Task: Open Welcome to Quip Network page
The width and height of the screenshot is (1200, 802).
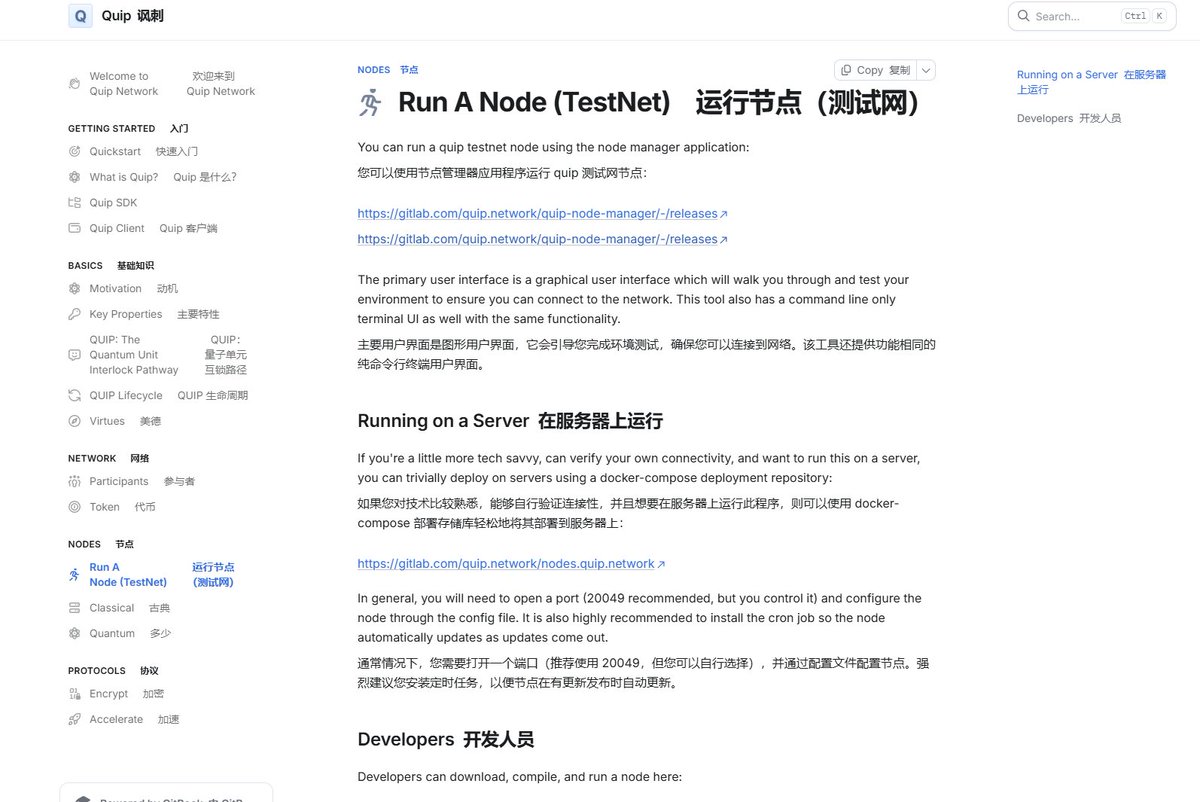Action: click(x=165, y=84)
